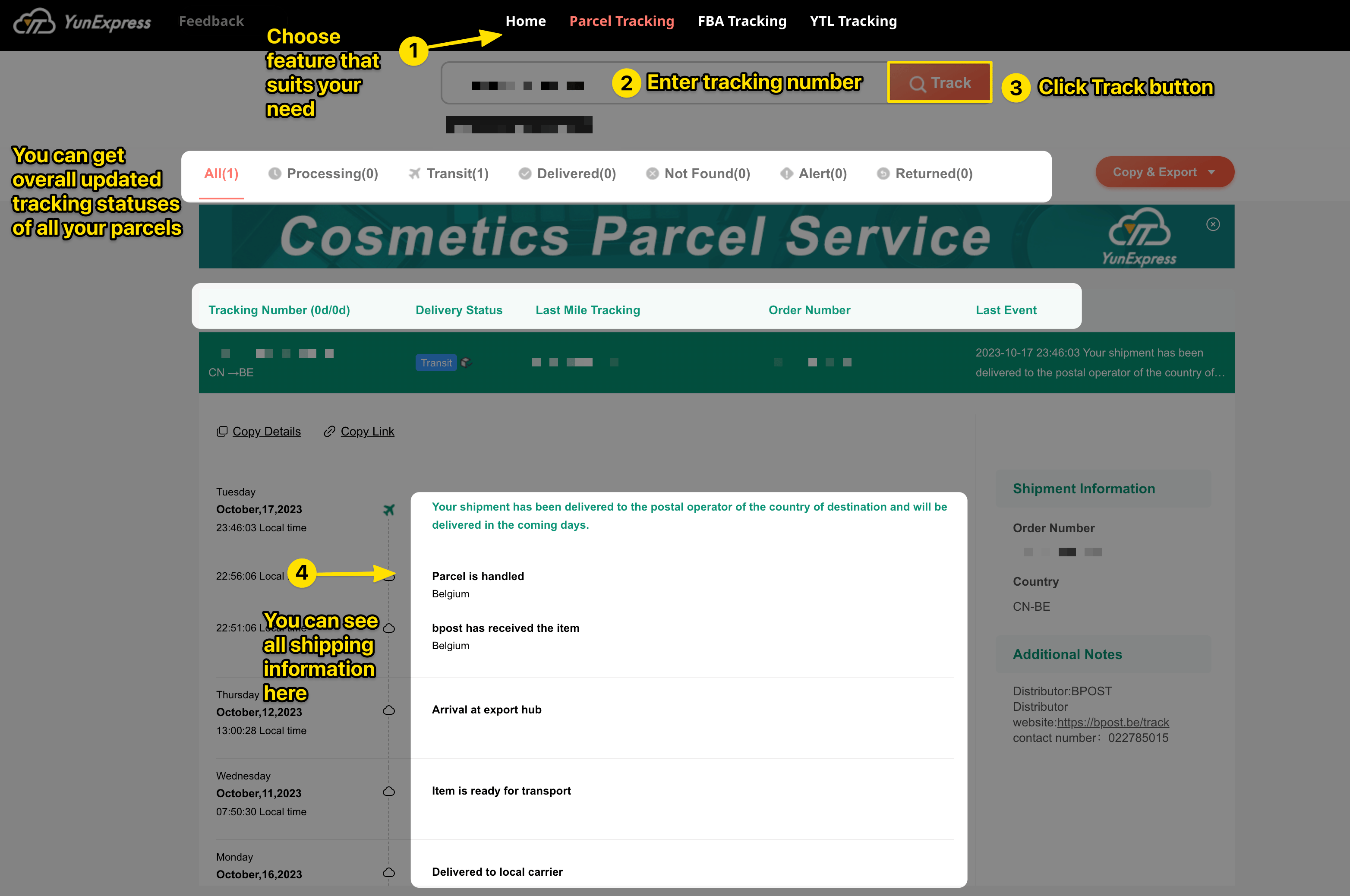The width and height of the screenshot is (1350, 896).
Task: Select the All(1) tab
Action: (x=221, y=174)
